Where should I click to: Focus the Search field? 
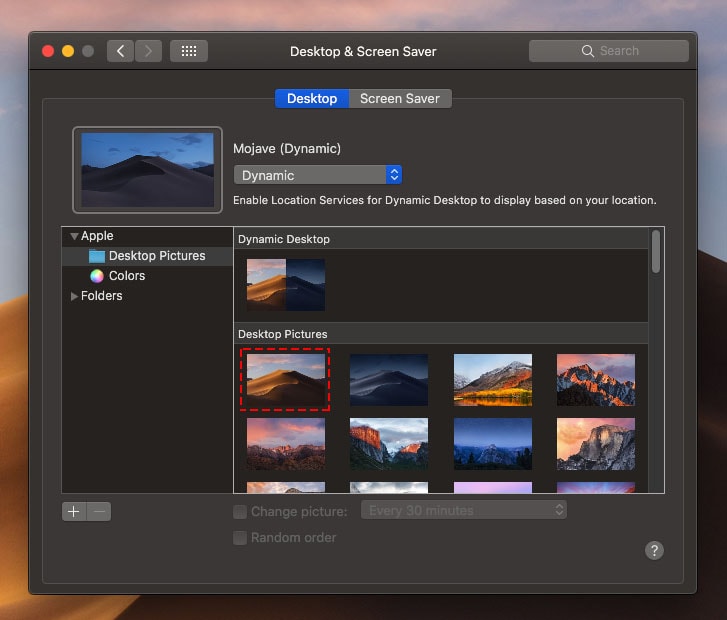609,51
